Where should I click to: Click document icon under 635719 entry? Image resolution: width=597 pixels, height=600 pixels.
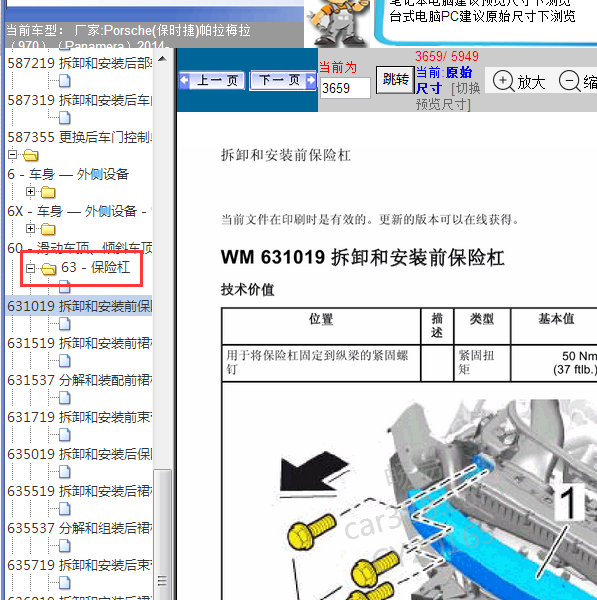[65, 583]
